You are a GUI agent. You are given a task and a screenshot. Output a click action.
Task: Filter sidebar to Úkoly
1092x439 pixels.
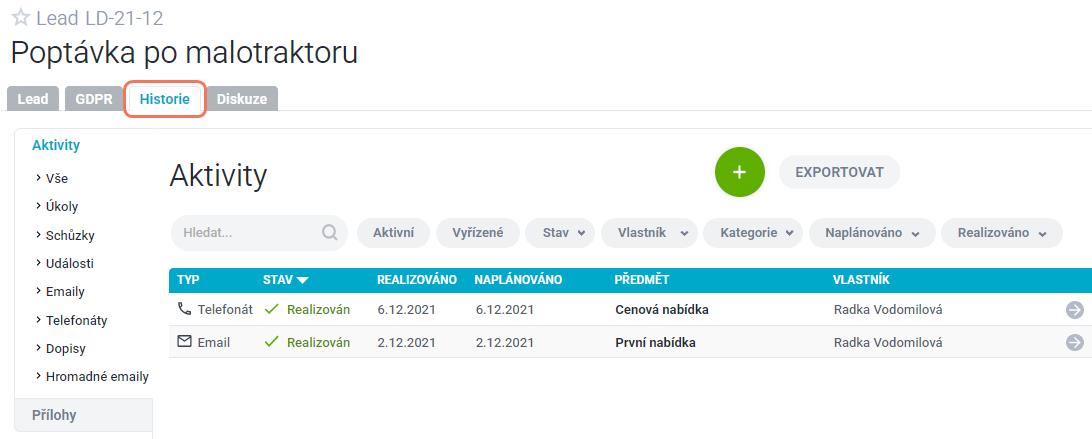coord(61,207)
